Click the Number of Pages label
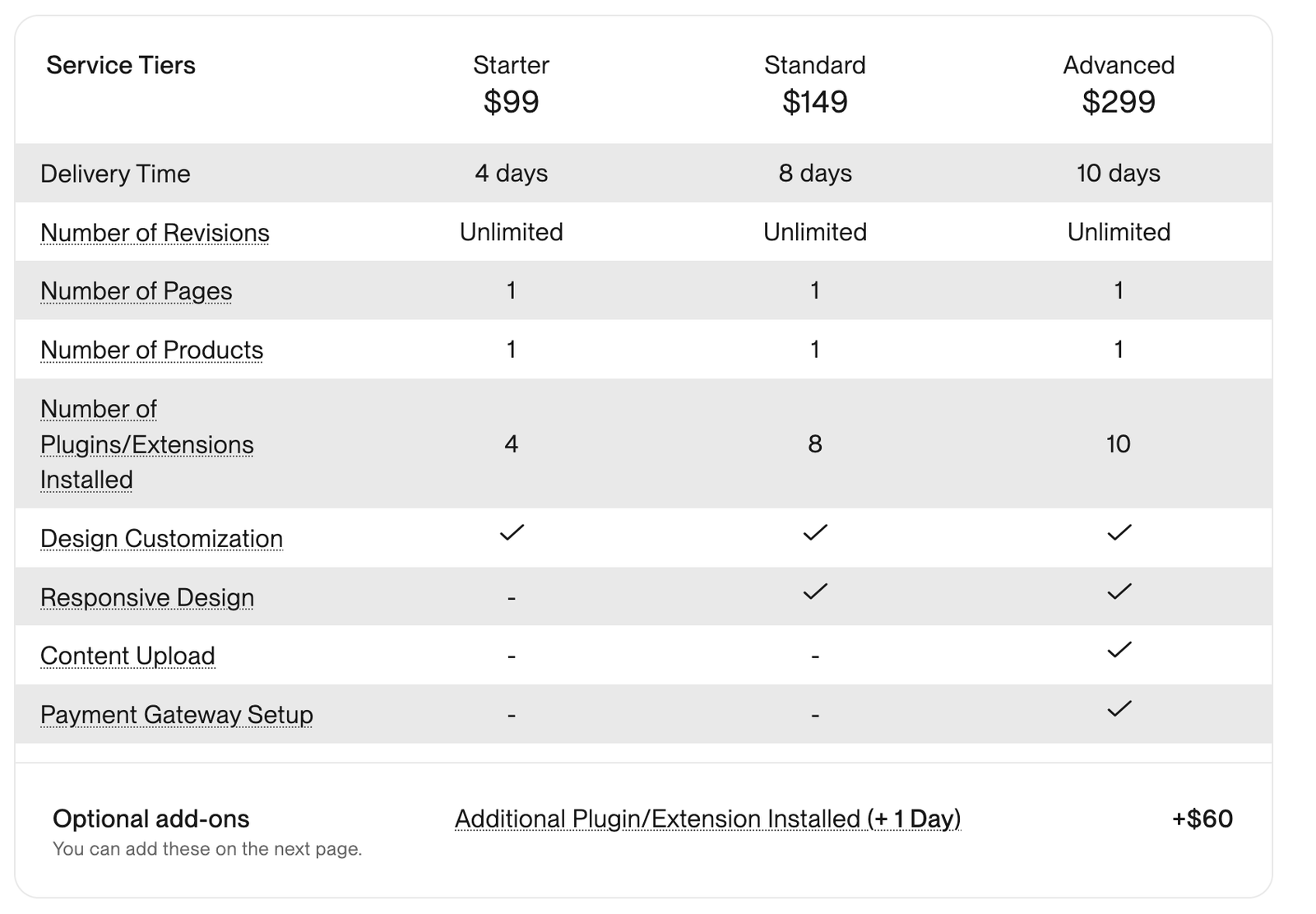Viewport: 1316px width, 914px height. [137, 291]
